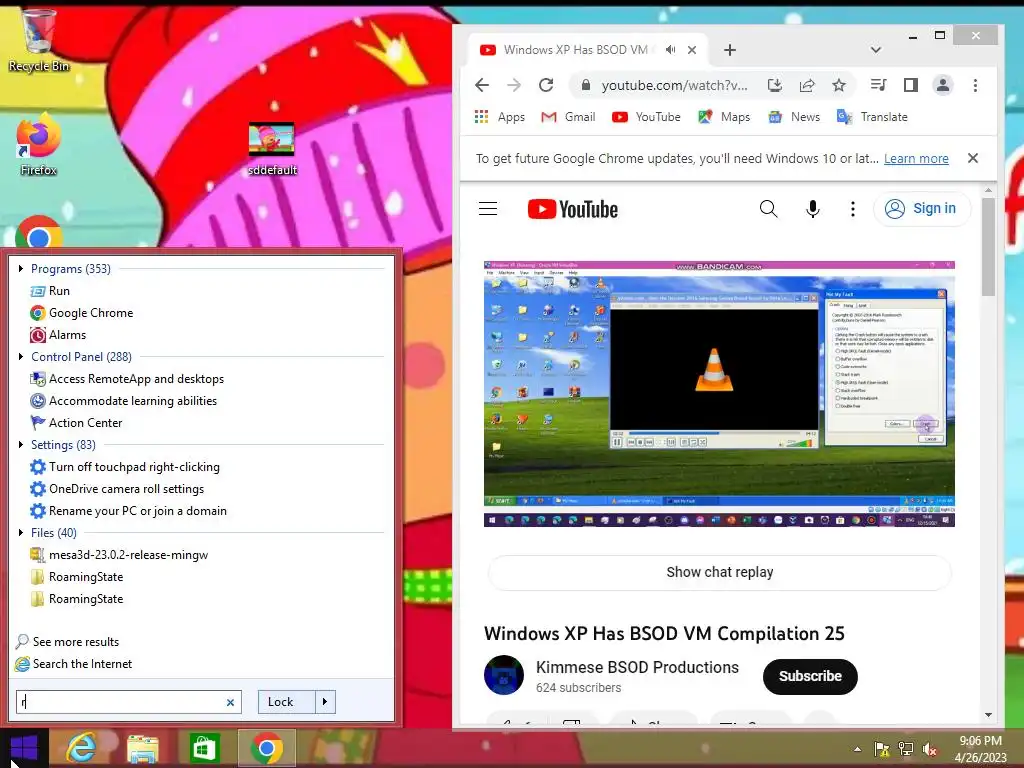Click the network tray icon

pyautogui.click(x=906, y=749)
